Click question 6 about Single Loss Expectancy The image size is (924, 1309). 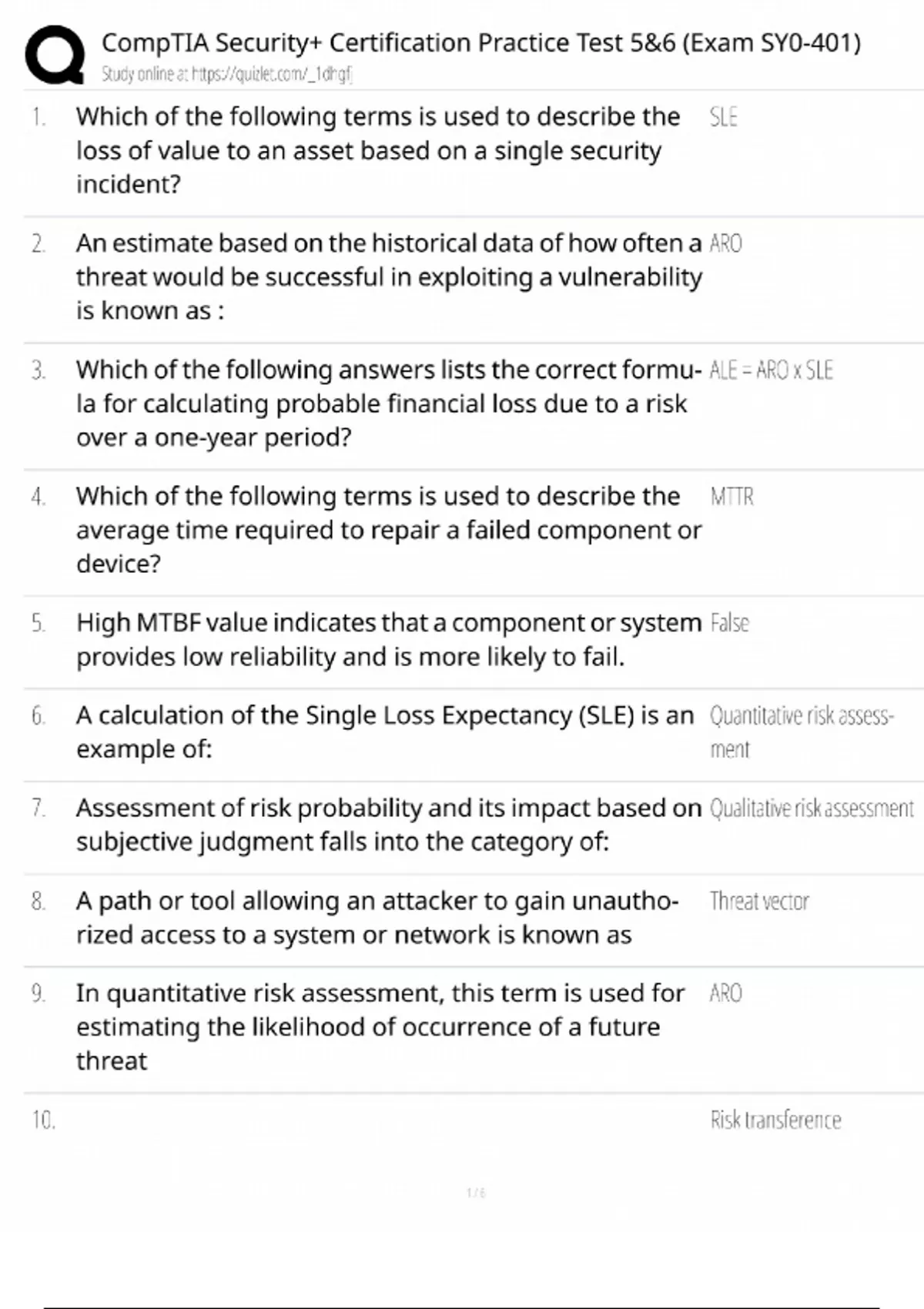coord(385,731)
